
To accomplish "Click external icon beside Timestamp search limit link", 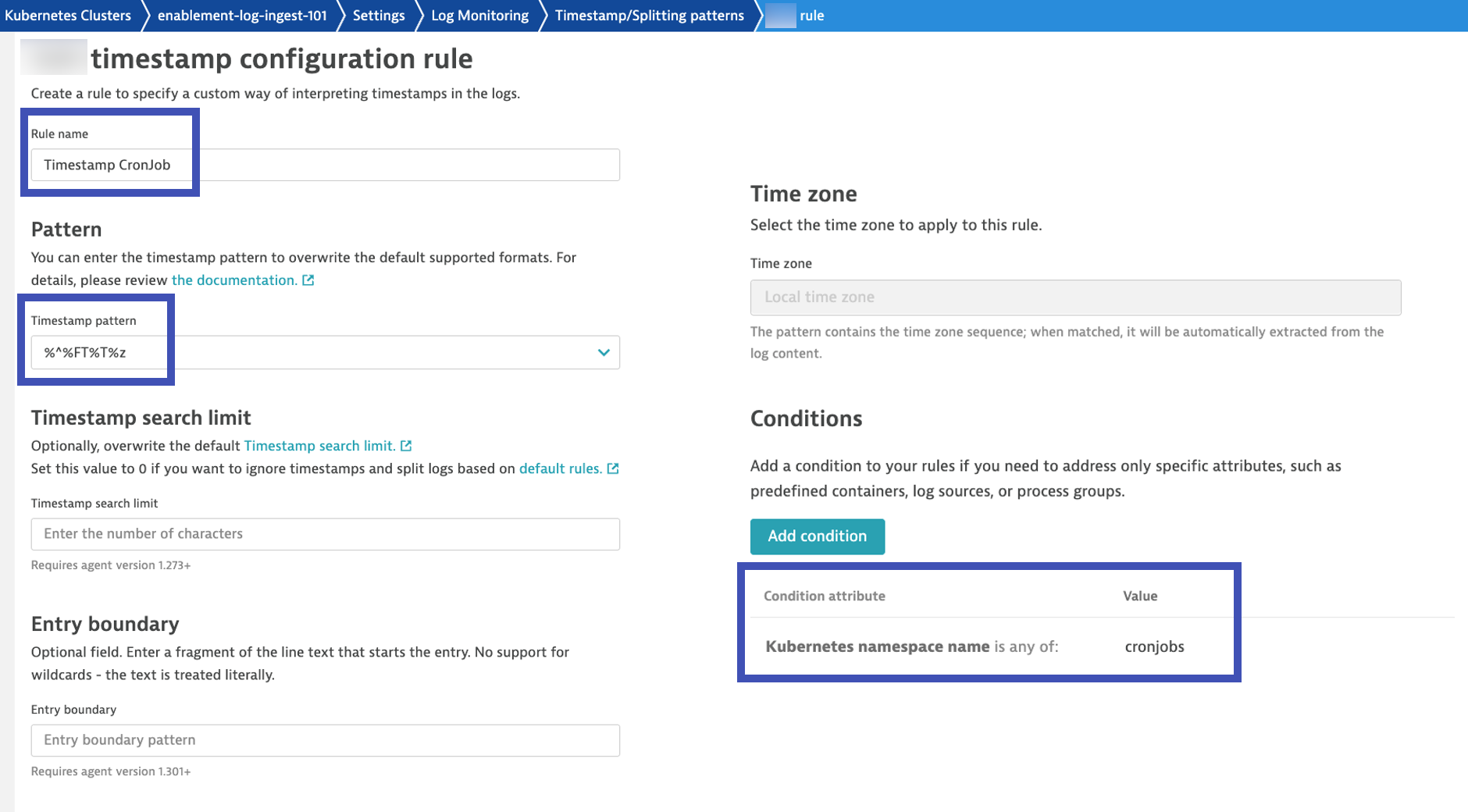I will click(406, 446).
